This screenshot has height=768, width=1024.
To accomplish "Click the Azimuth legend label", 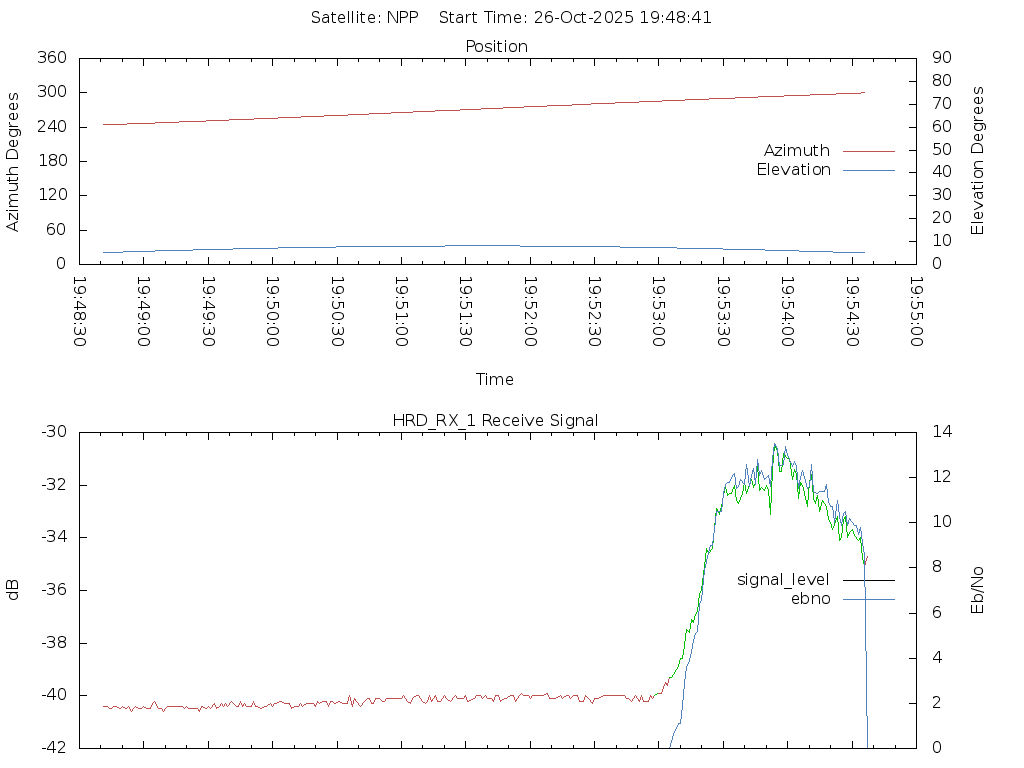I will [x=796, y=150].
